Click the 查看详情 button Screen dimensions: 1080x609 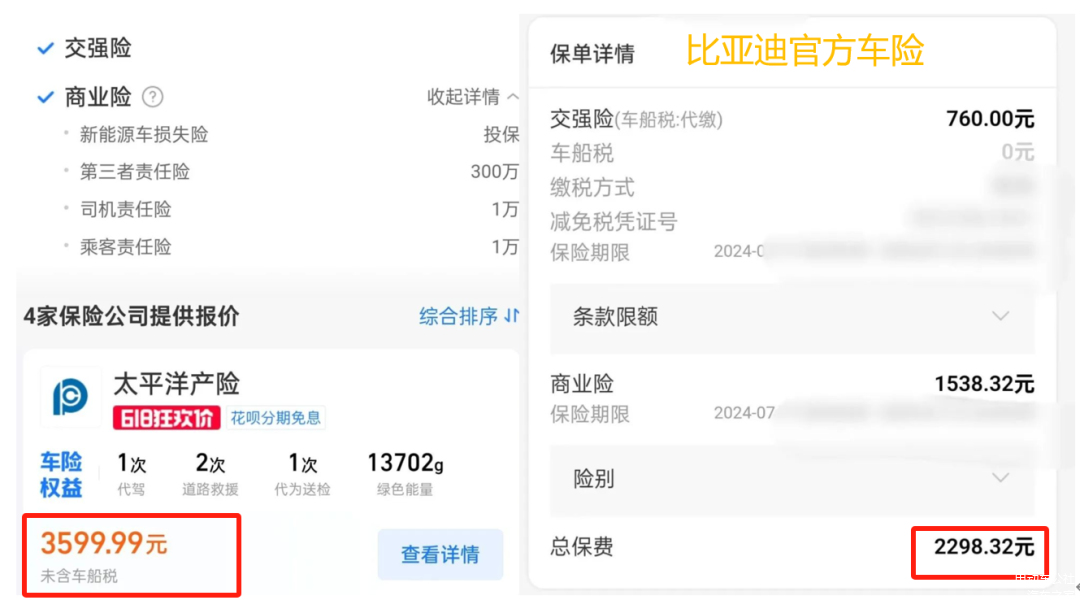(x=440, y=554)
